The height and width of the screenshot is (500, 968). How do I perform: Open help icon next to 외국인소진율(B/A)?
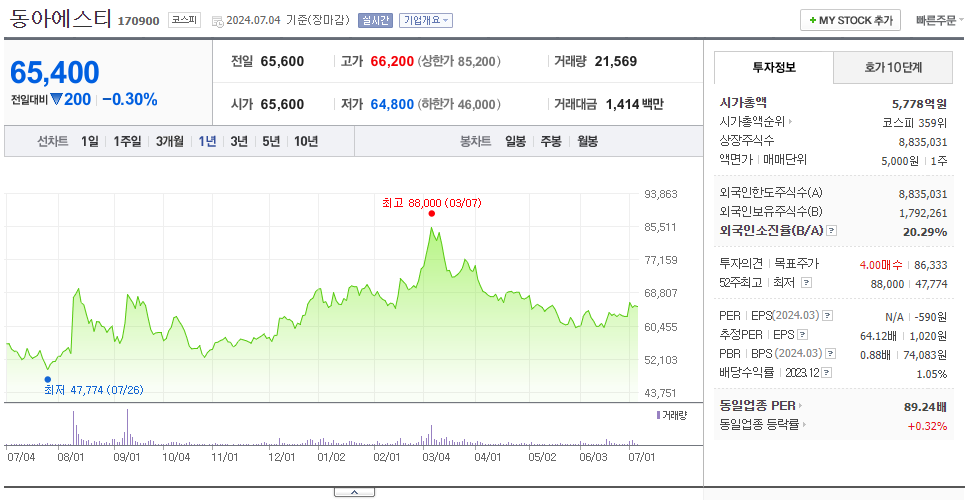pyautogui.click(x=832, y=231)
